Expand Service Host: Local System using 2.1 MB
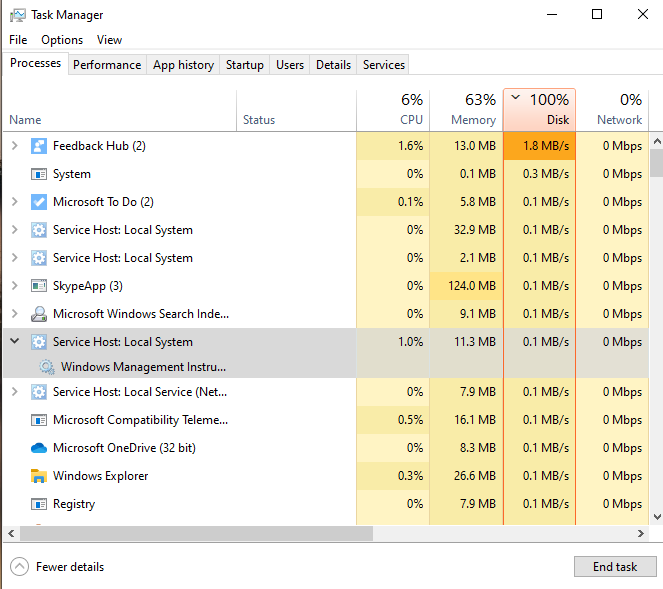 pos(15,258)
